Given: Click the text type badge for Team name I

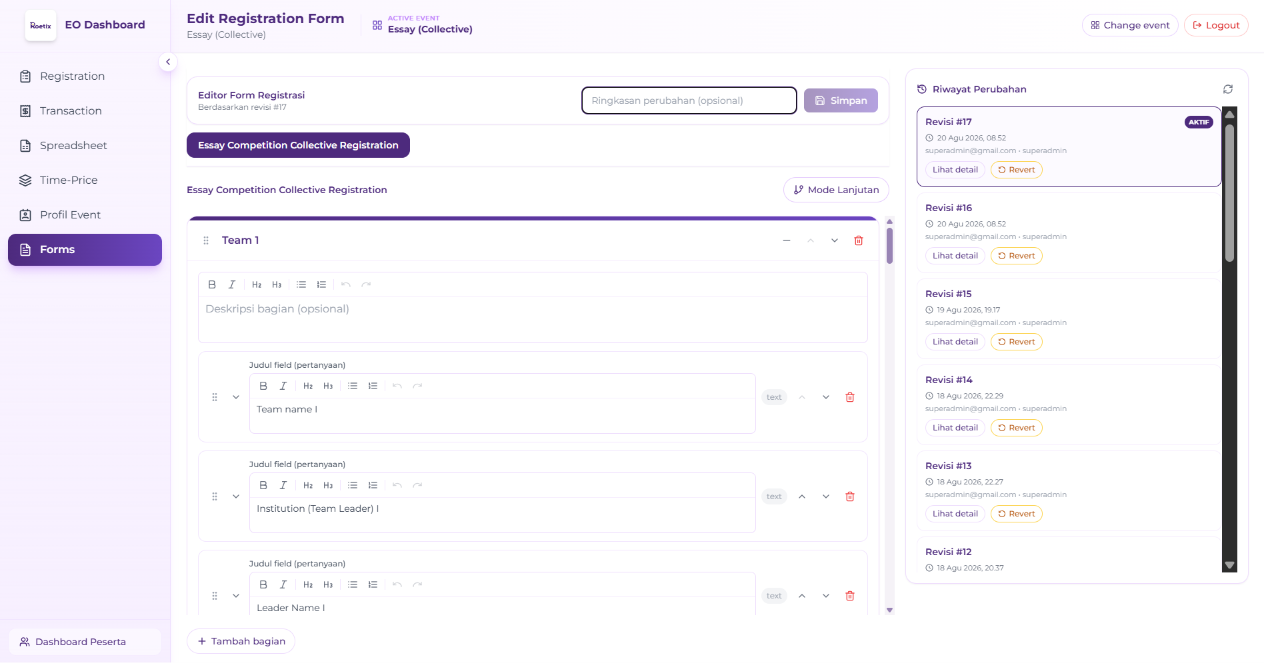Looking at the screenshot, I should [774, 397].
